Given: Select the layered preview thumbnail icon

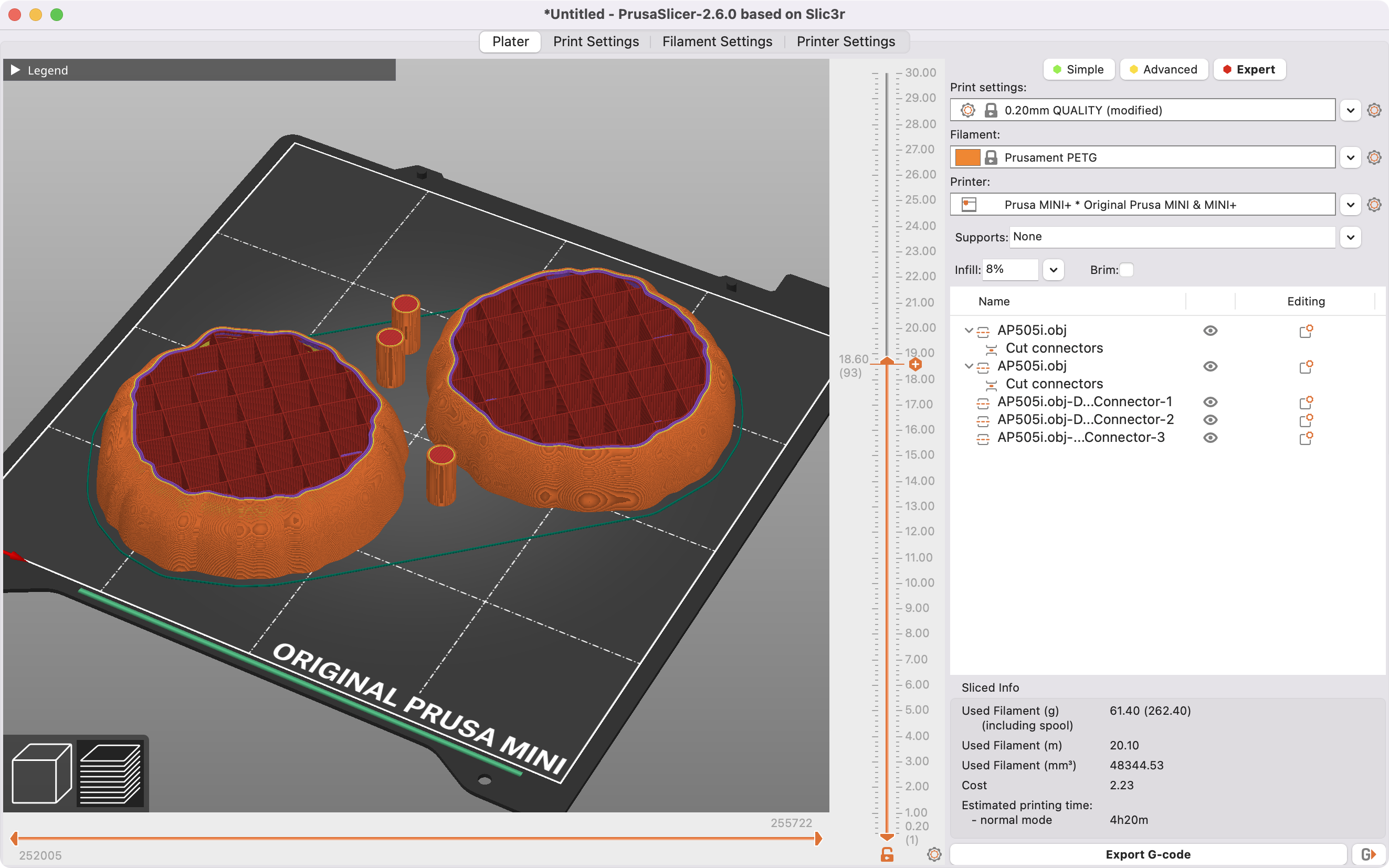Looking at the screenshot, I should 110,774.
